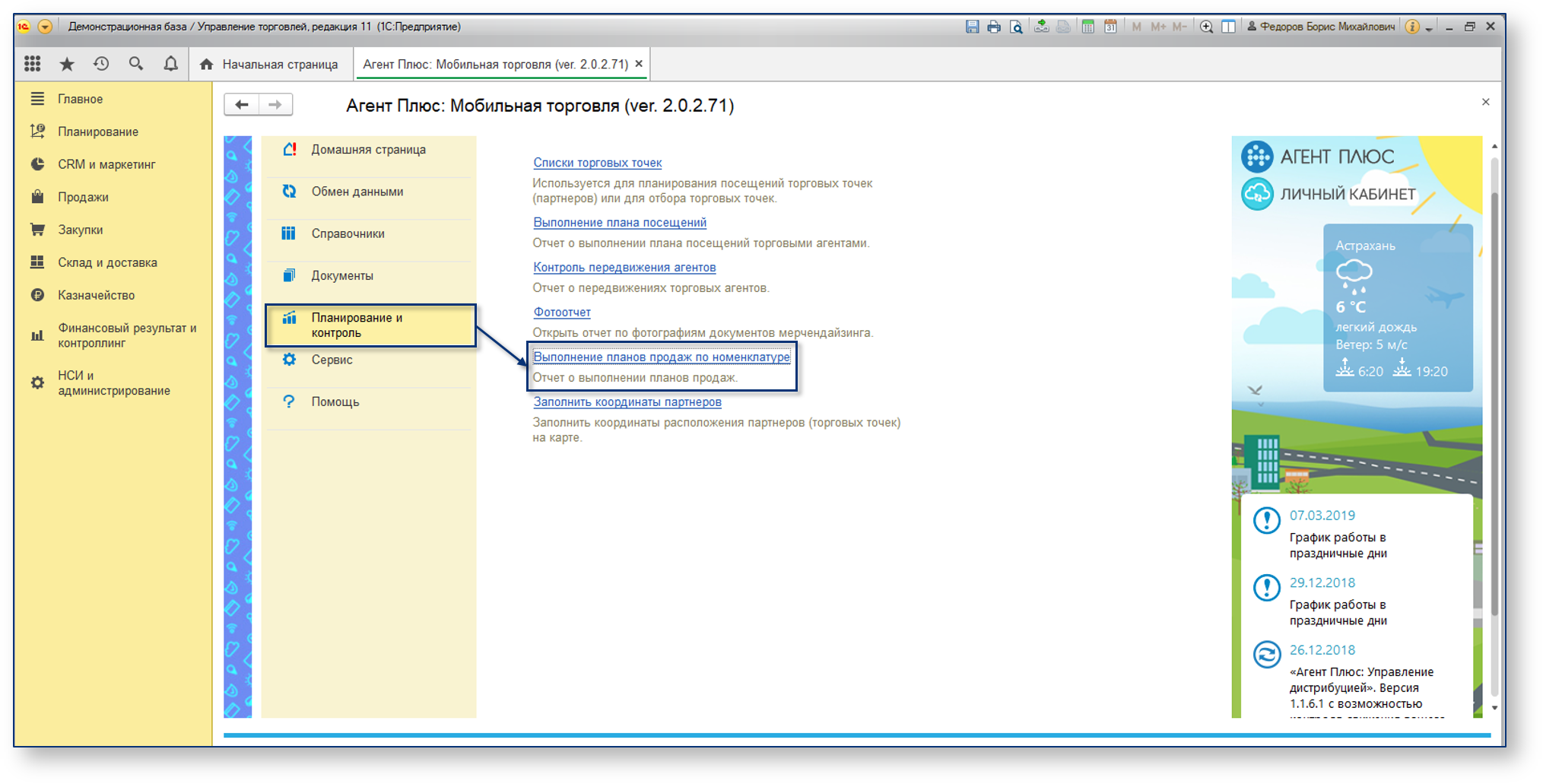
Task: Expand the dropdown arrow beside info icon
Action: coord(1429,28)
